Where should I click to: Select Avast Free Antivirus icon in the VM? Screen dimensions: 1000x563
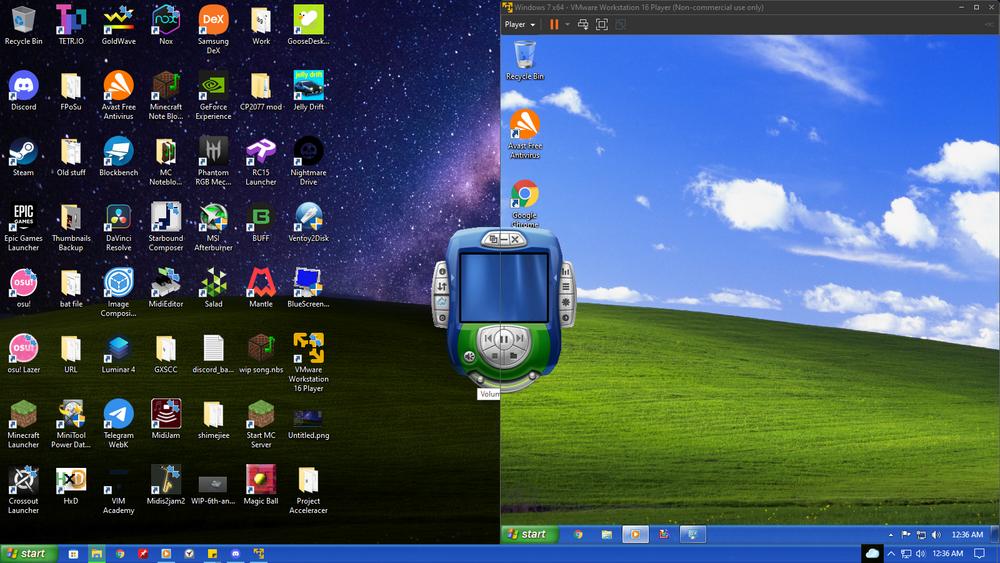(x=525, y=133)
